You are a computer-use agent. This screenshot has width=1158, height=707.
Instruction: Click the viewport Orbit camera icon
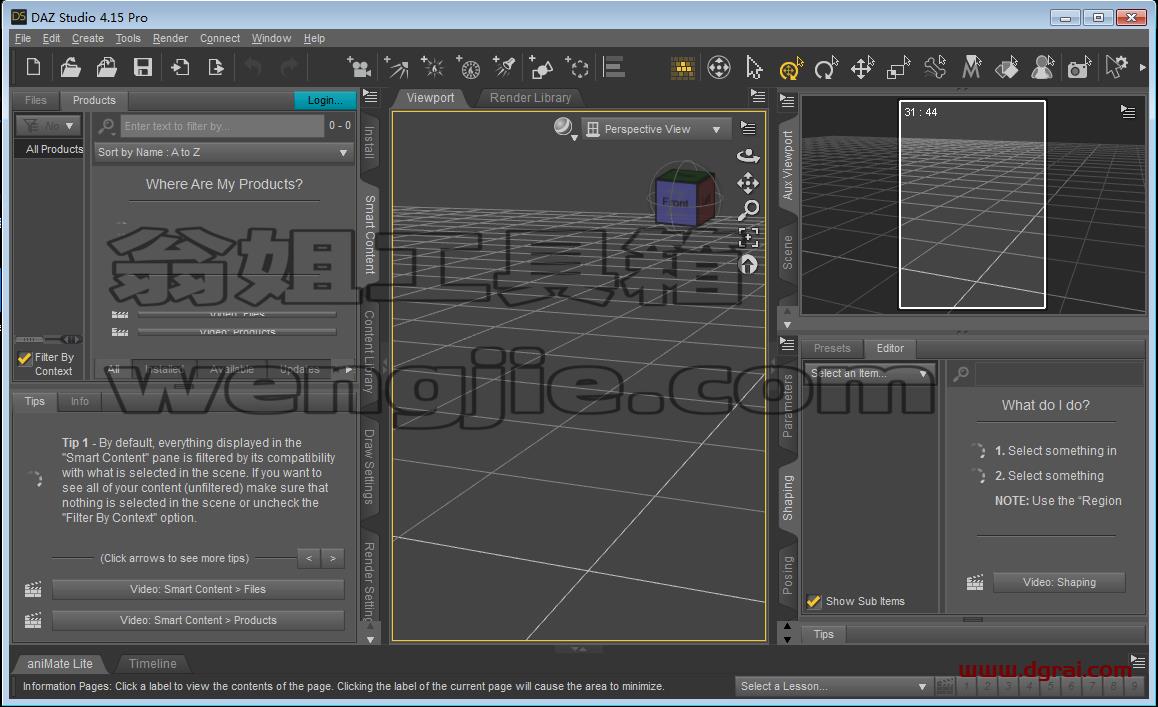click(748, 156)
